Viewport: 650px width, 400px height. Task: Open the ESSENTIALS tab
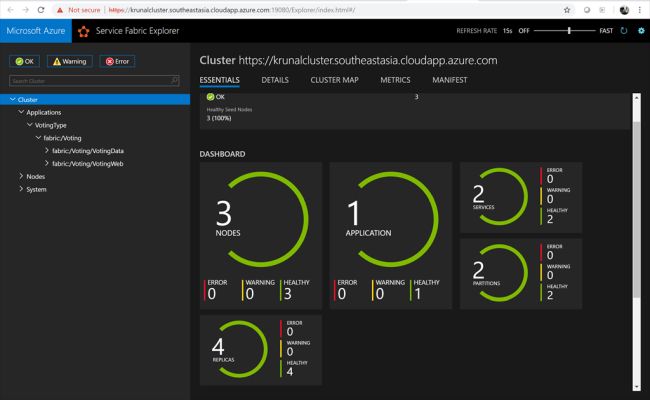click(x=219, y=80)
